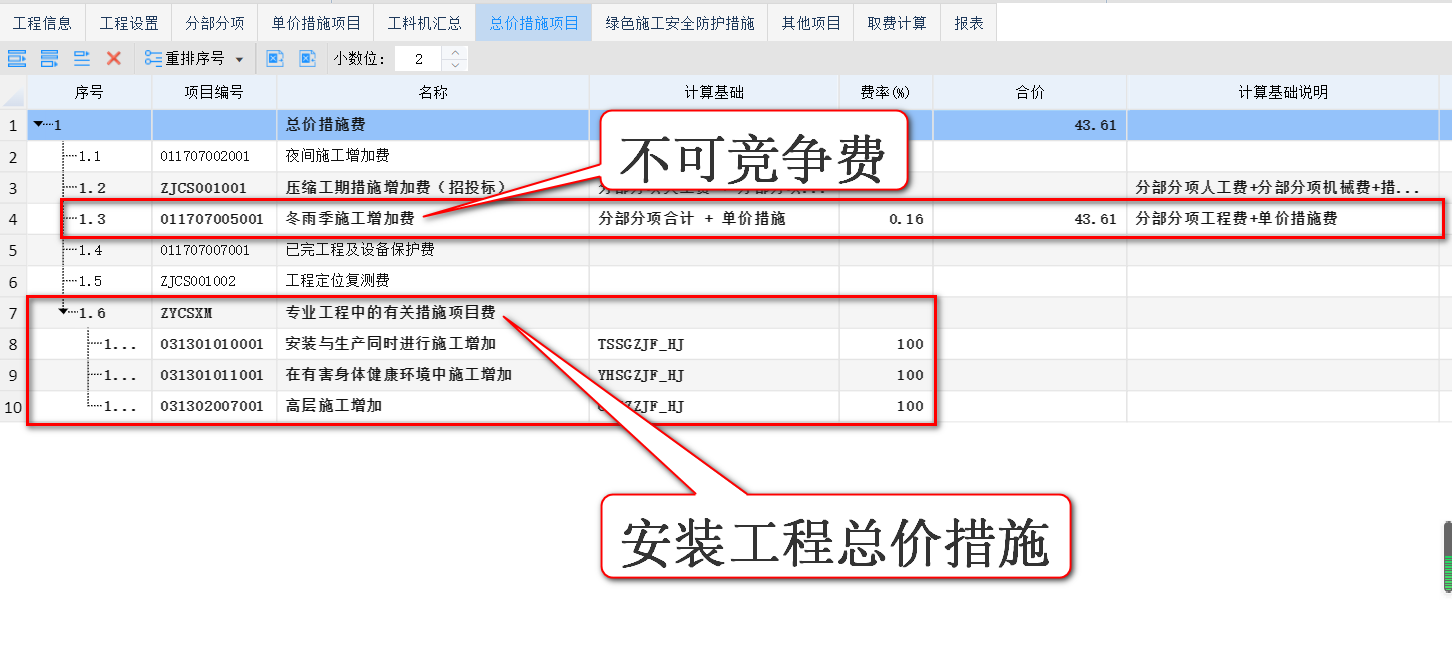The image size is (1452, 667).
Task: Switch to the 分部分项 tab
Action: (214, 22)
